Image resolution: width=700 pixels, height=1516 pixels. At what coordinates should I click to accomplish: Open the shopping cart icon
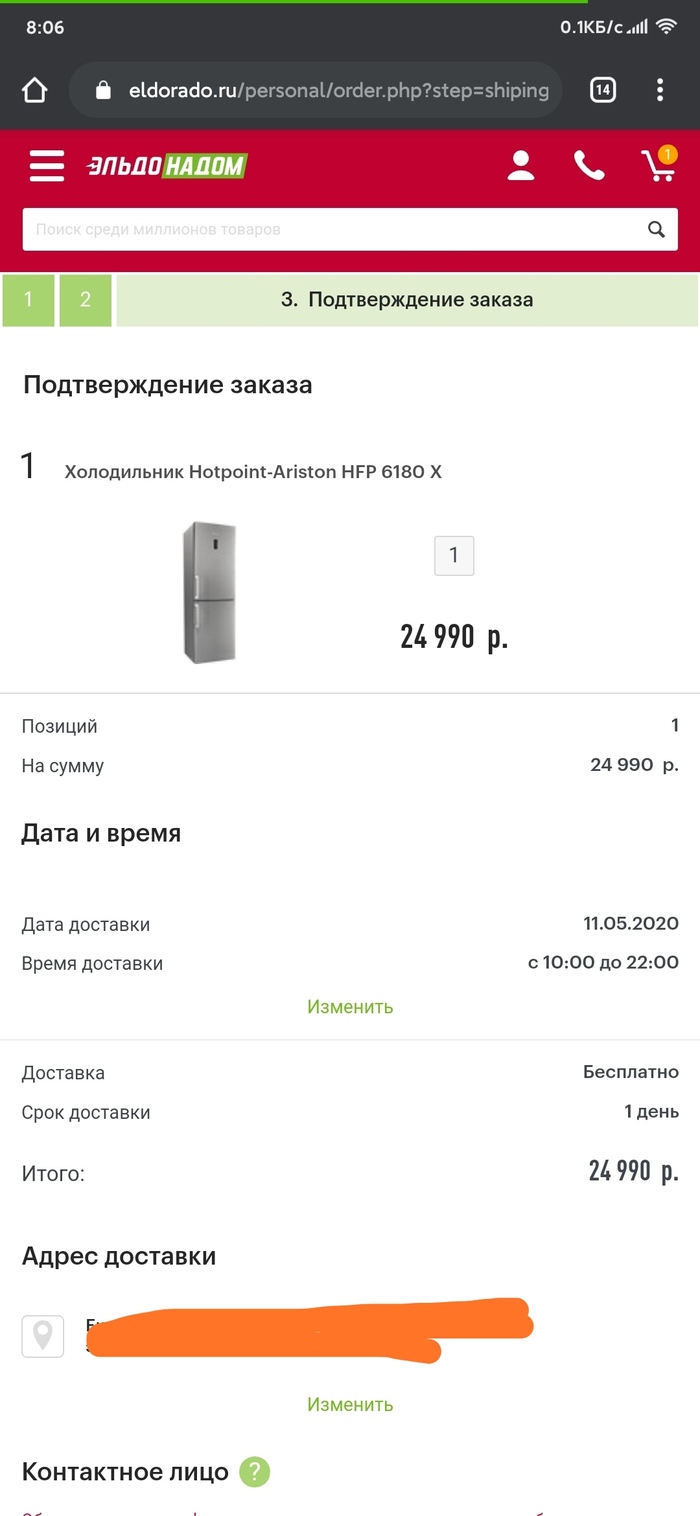pos(659,164)
